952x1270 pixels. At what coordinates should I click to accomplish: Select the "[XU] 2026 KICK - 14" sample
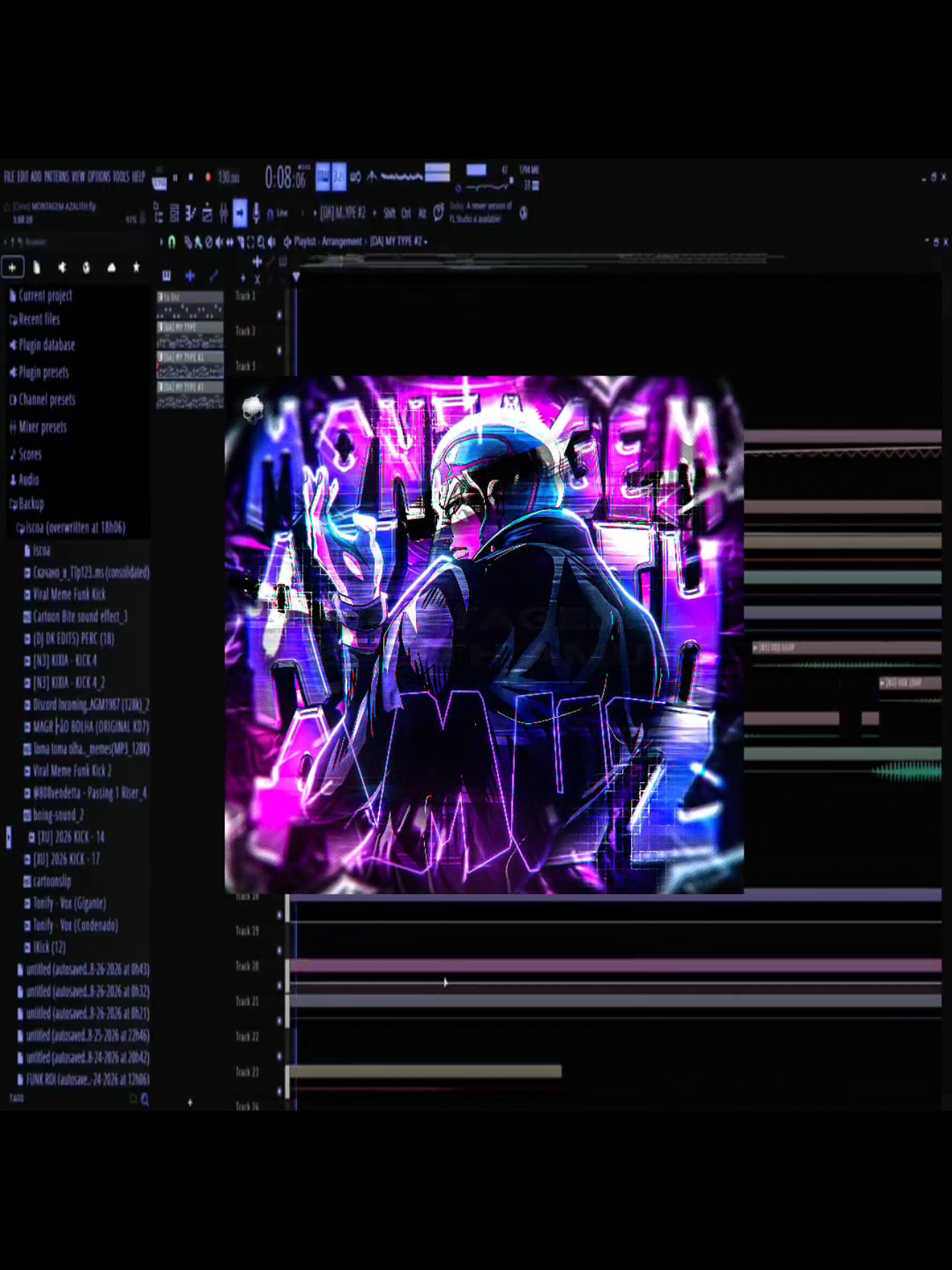click(x=67, y=837)
